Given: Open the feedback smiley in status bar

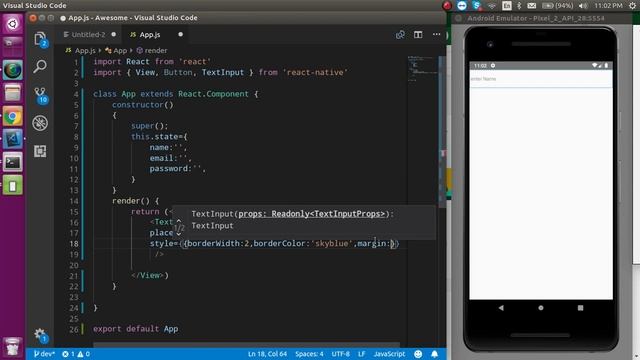Looking at the screenshot, I should pos(418,354).
